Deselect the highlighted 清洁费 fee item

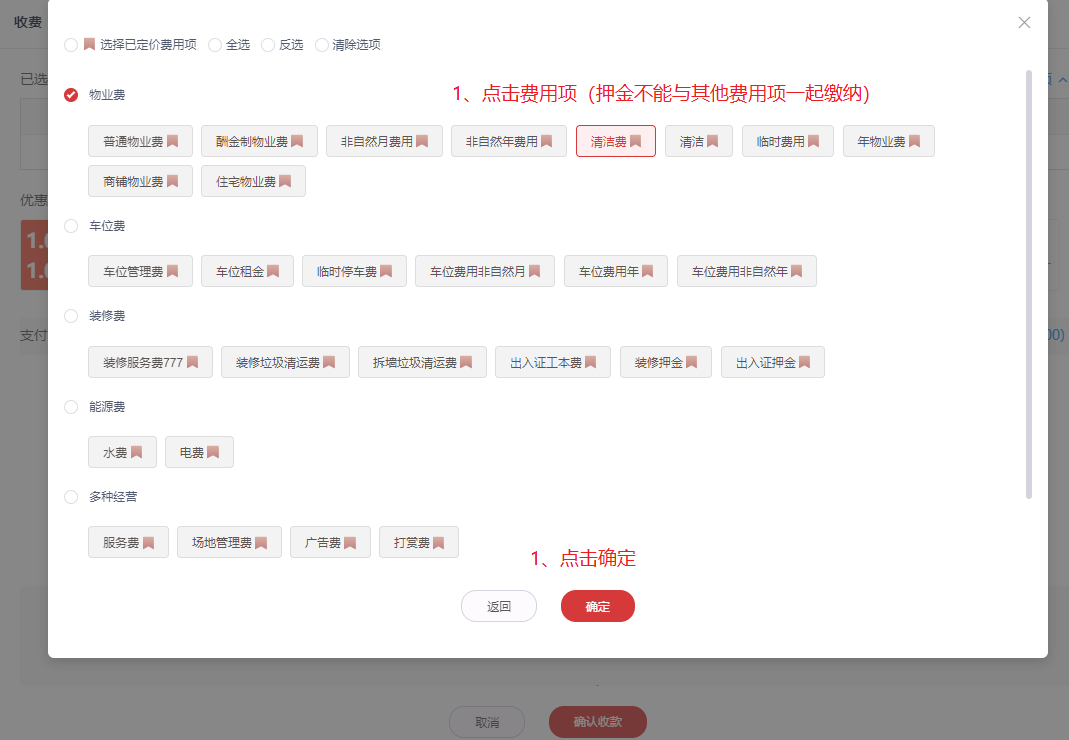tap(616, 141)
